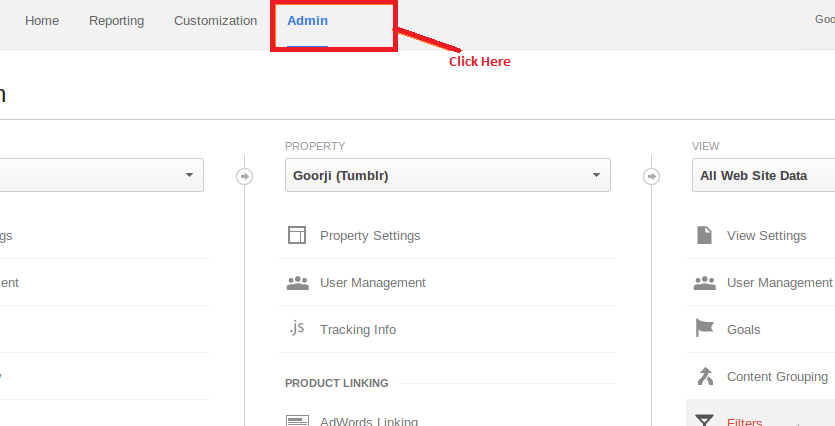This screenshot has height=426, width=835.
Task: Switch to the Reporting tab
Action: pos(116,21)
